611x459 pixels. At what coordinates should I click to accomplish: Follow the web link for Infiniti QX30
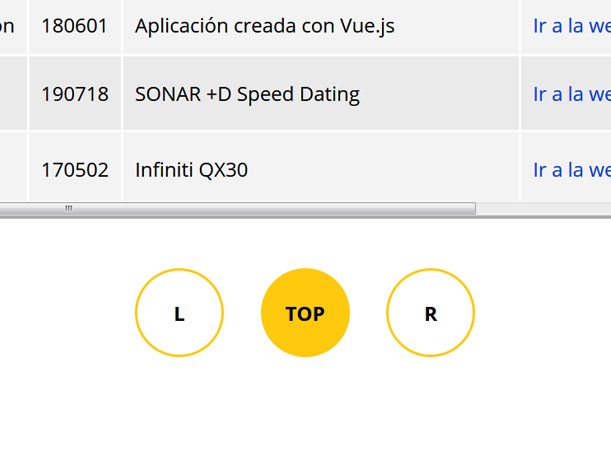572,170
